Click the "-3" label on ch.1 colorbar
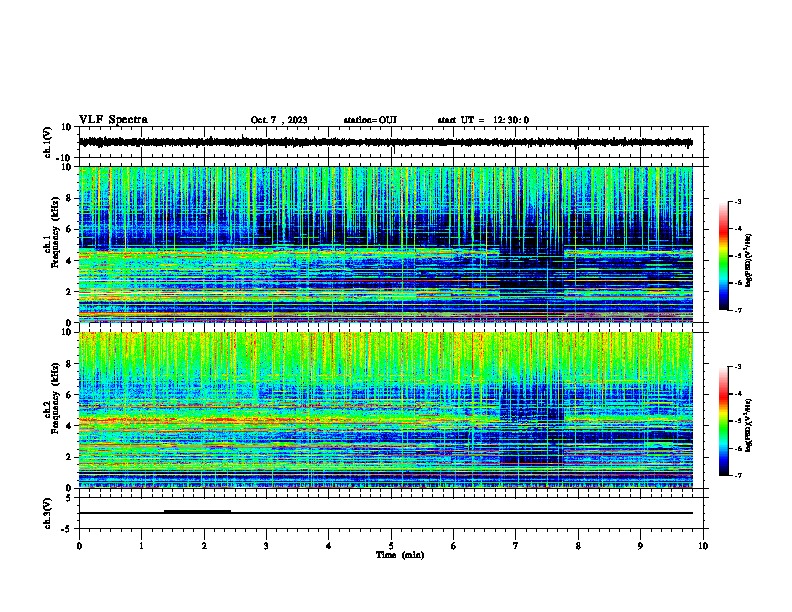The image size is (792, 612). (737, 201)
